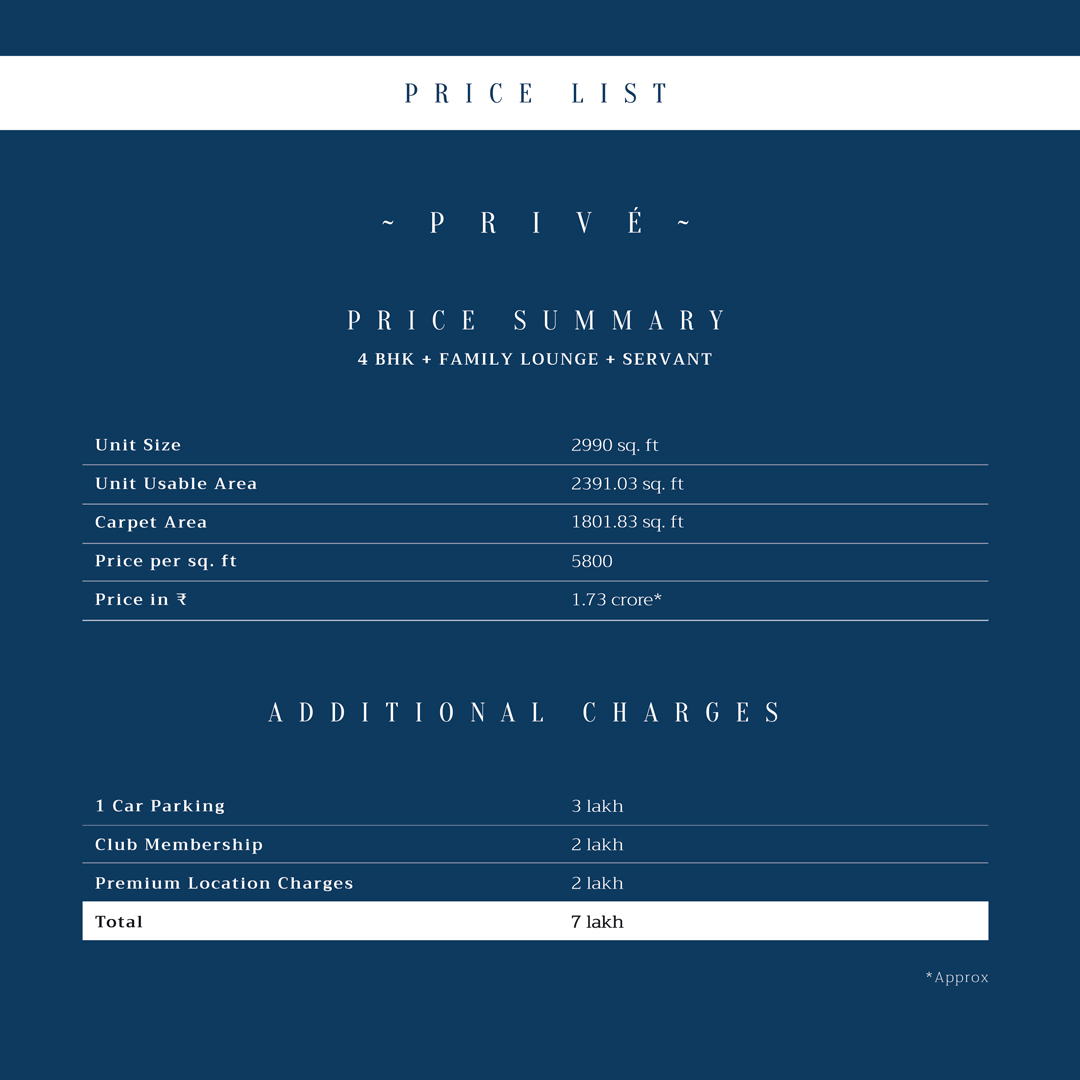This screenshot has width=1080, height=1080.
Task: Select the Premium Location Charges label
Action: coord(224,884)
